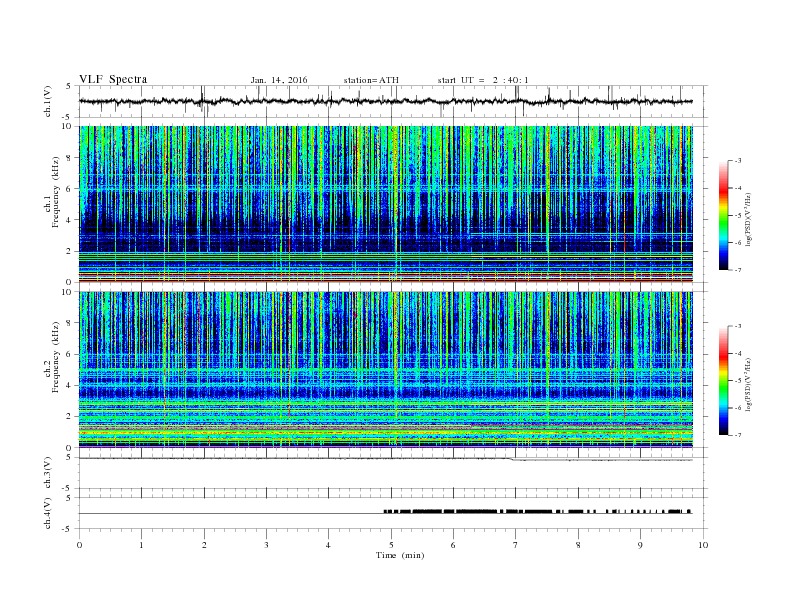
Task: Click the ch.1 spectrogram color scale bar
Action: [x=723, y=215]
